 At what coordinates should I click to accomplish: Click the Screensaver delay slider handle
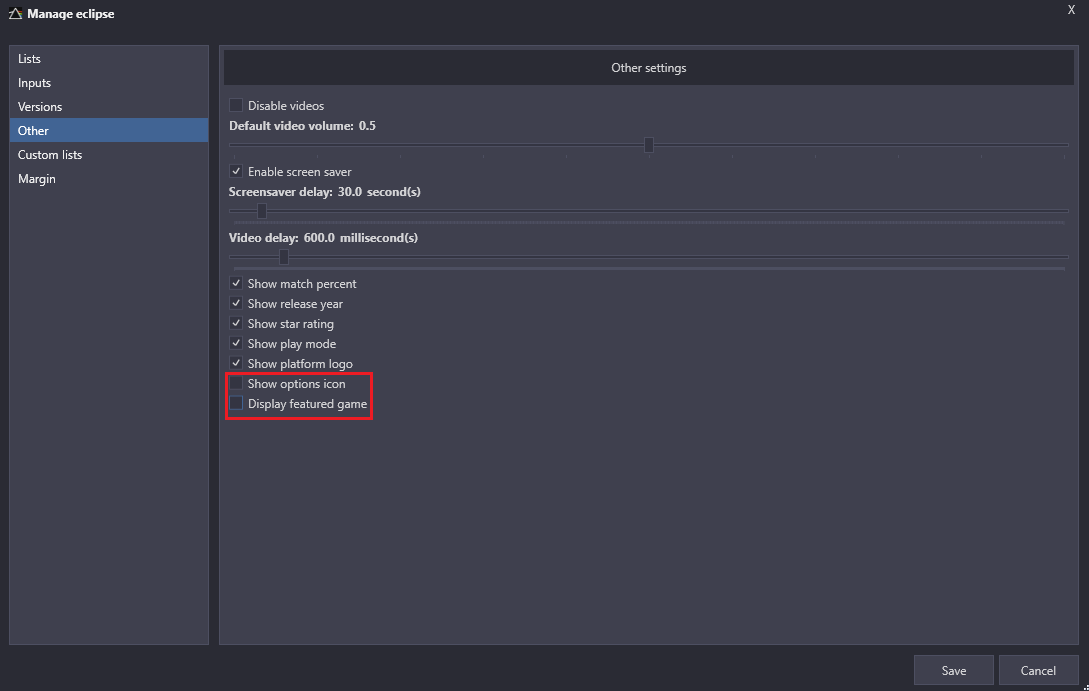pos(262,210)
